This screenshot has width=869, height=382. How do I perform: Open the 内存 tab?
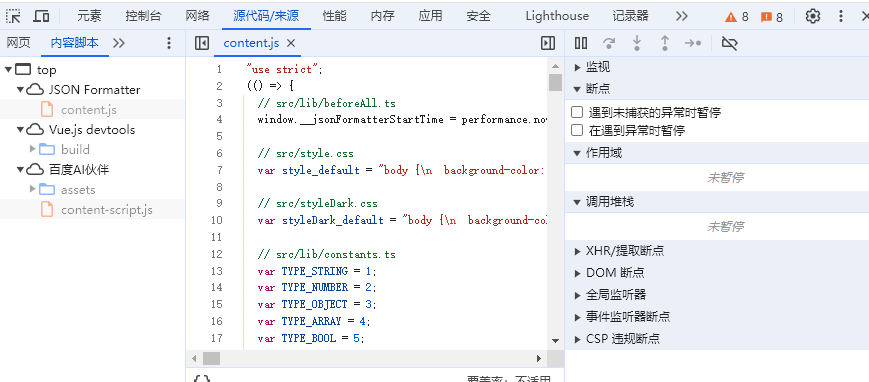point(382,16)
